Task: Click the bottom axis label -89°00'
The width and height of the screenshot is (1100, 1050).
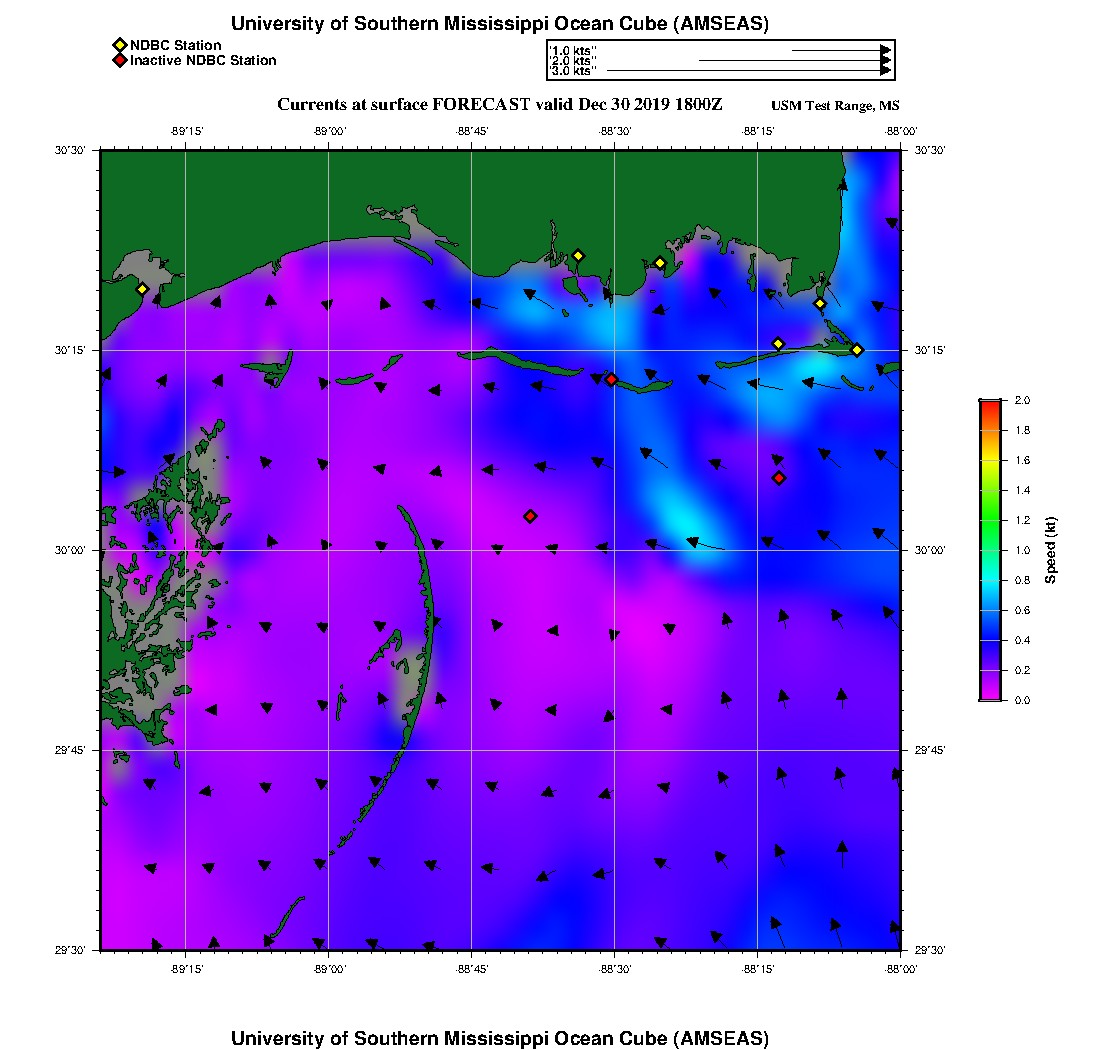Action: [x=330, y=969]
